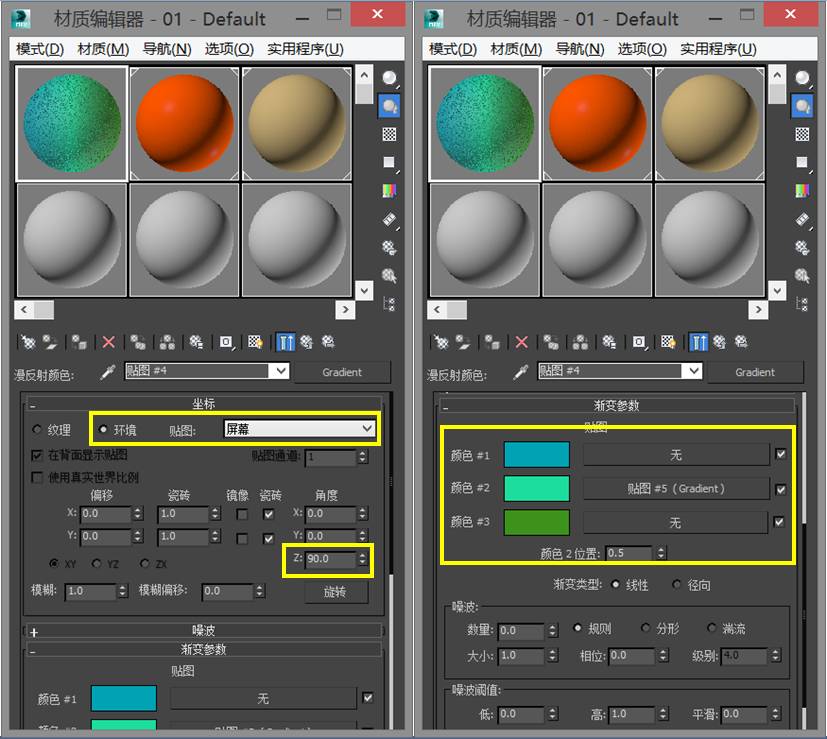Toggle checkered Background icon, right window
This screenshot has width=827, height=739.
802,135
